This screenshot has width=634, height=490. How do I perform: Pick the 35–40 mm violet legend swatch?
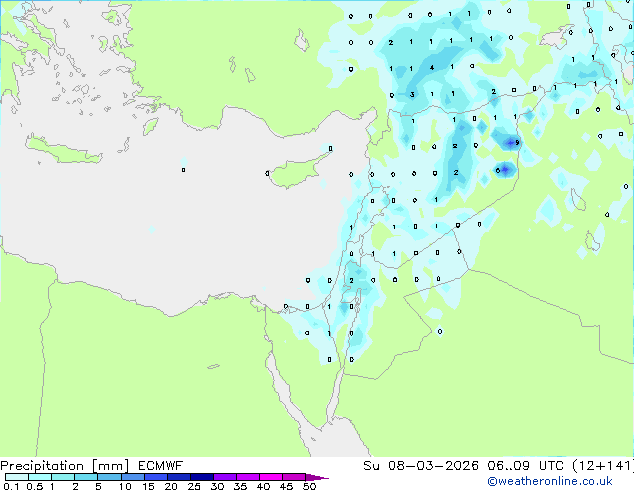pyautogui.click(x=247, y=477)
